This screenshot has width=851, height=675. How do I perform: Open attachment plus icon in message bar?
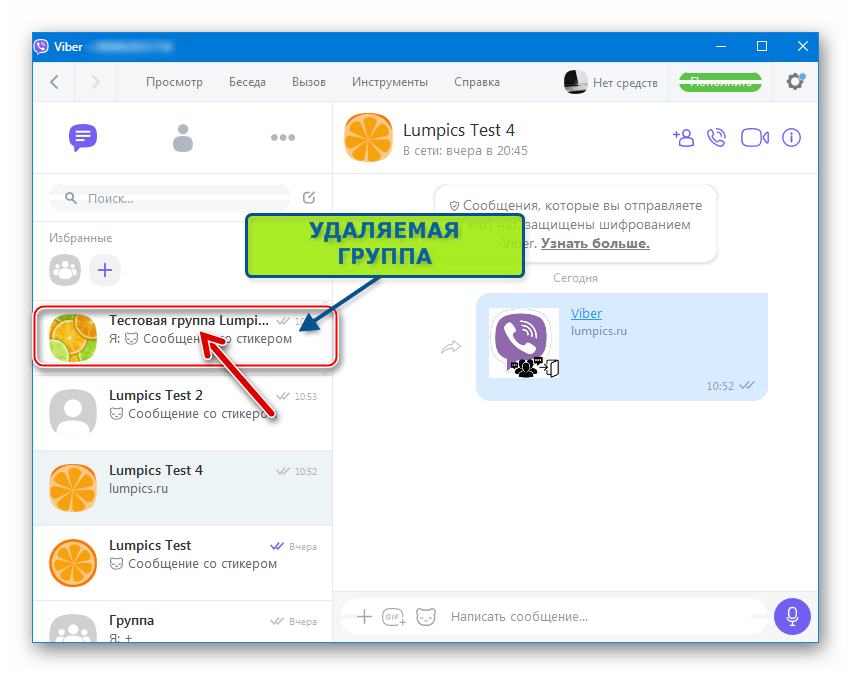(x=364, y=616)
